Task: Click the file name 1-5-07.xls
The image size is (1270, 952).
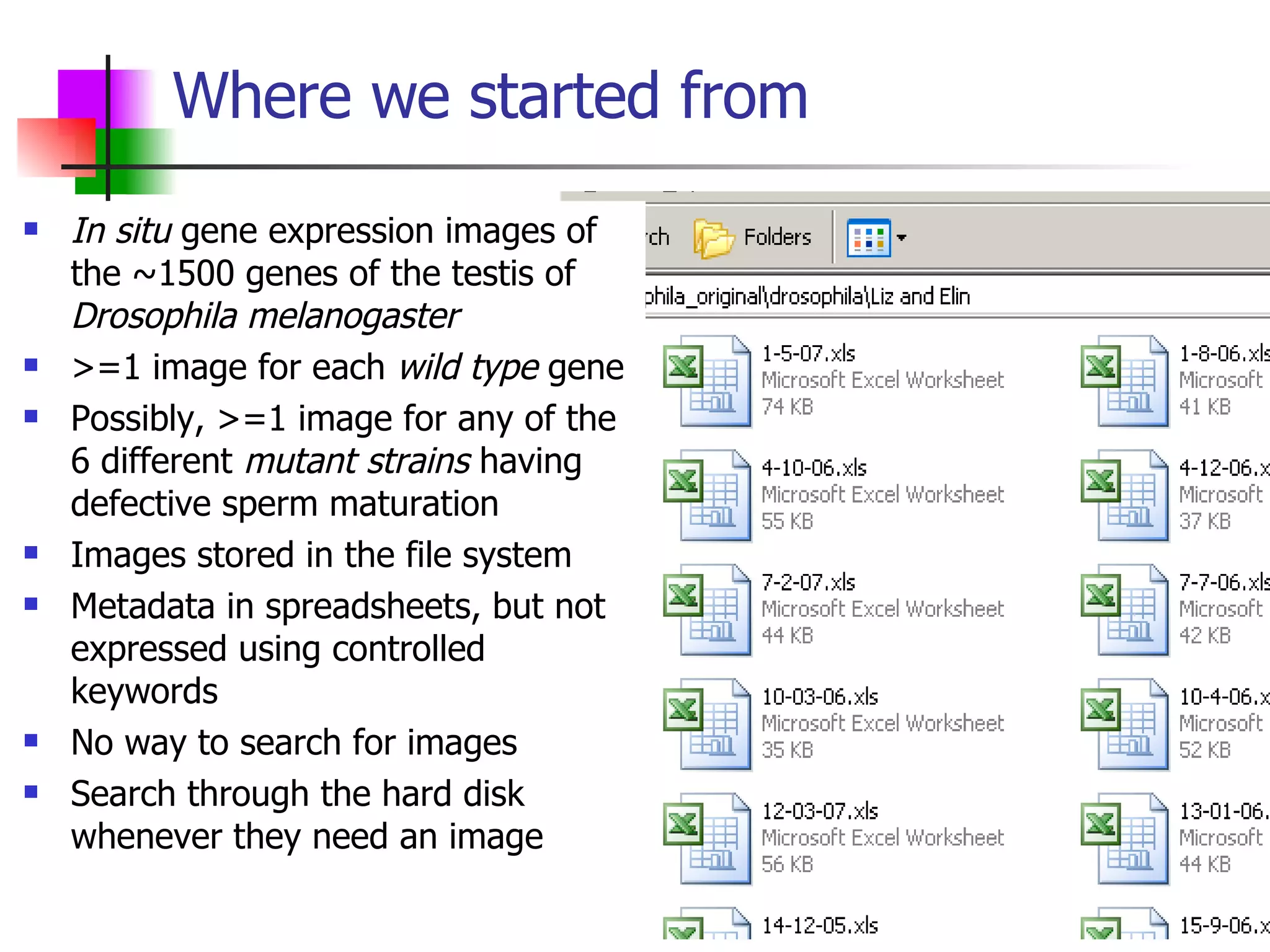Action: pos(808,353)
